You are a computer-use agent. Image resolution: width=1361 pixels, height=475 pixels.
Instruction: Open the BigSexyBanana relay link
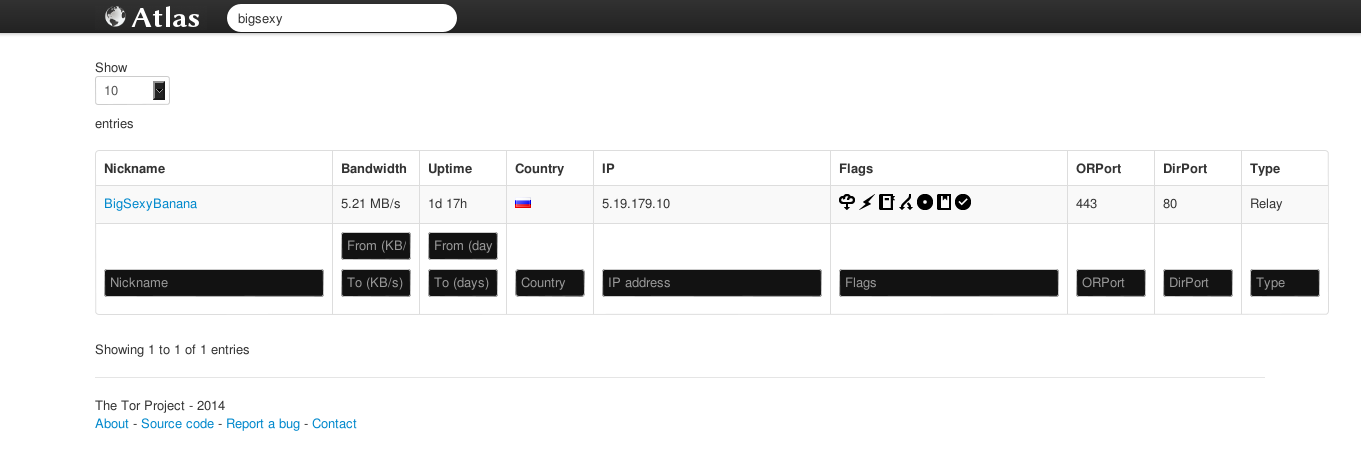click(150, 203)
